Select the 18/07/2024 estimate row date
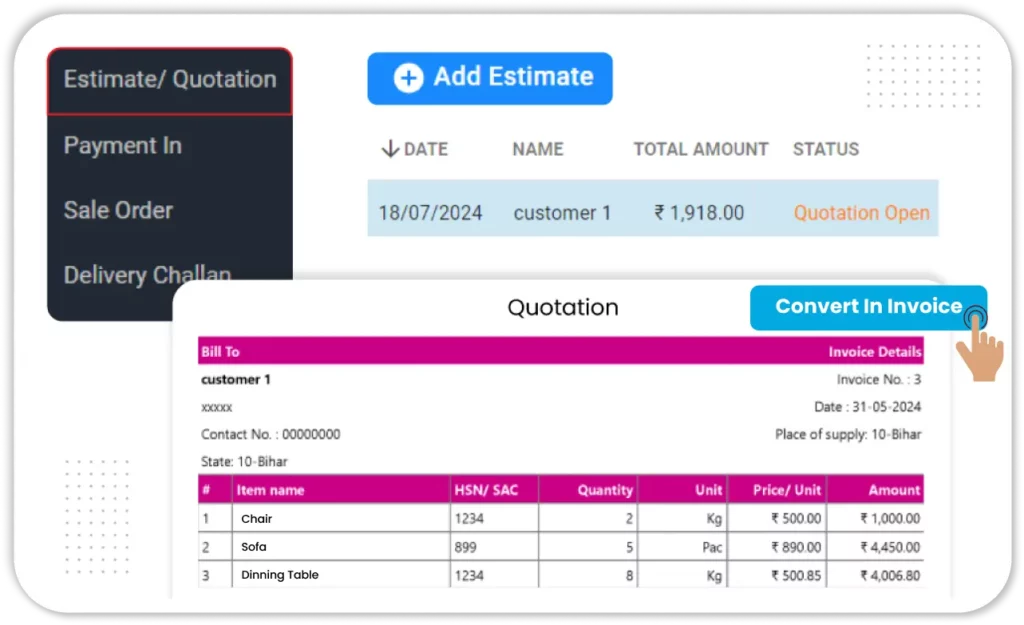1024x625 pixels. 430,213
